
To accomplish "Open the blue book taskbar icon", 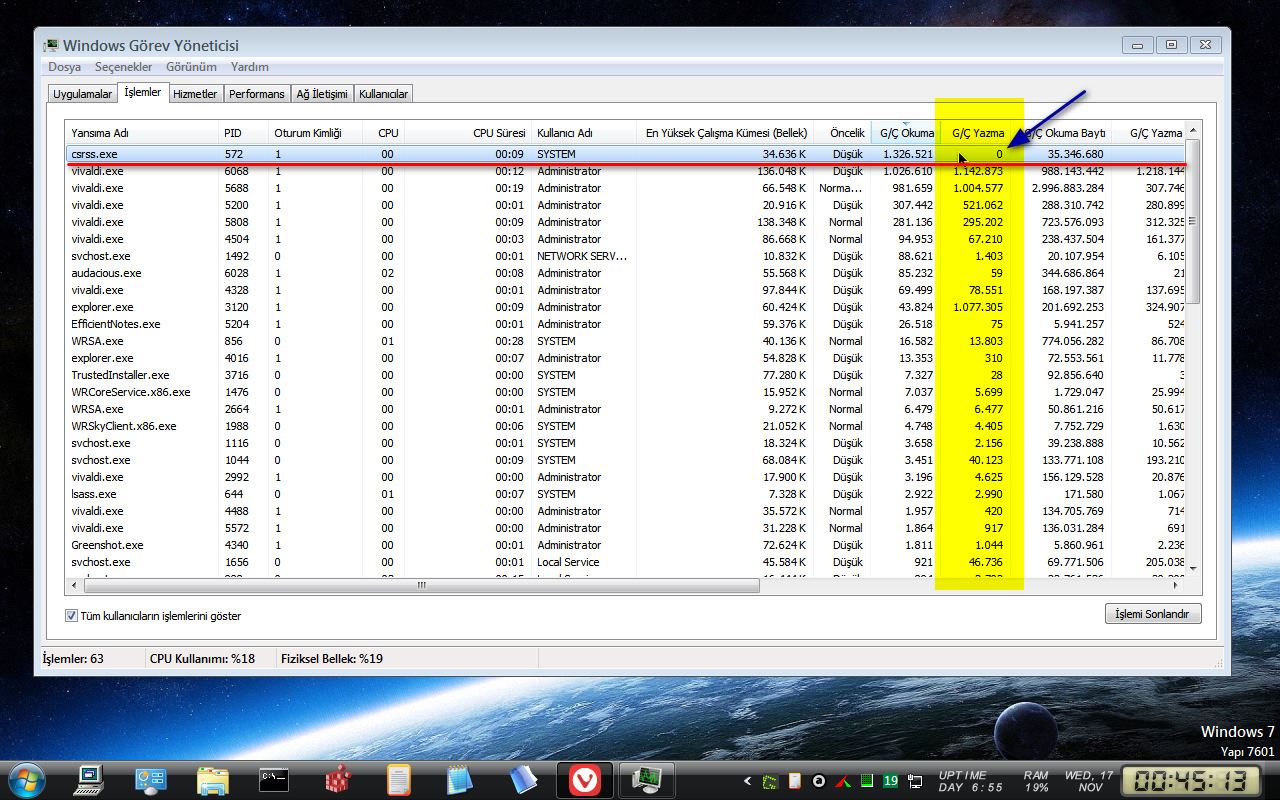I will click(x=523, y=780).
